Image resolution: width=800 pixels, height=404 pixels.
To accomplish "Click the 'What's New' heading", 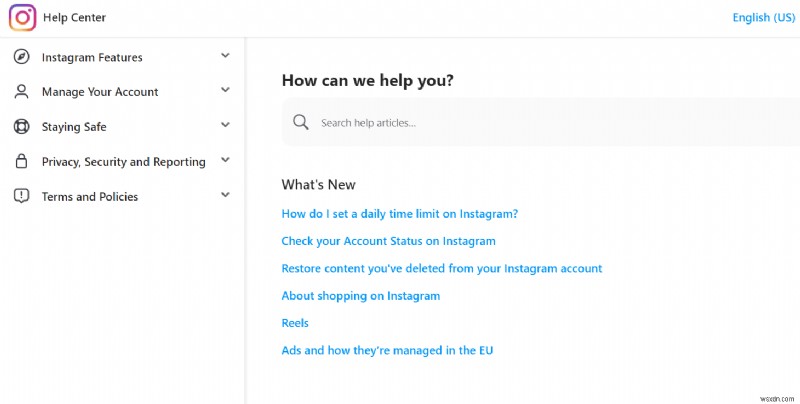I will (318, 185).
